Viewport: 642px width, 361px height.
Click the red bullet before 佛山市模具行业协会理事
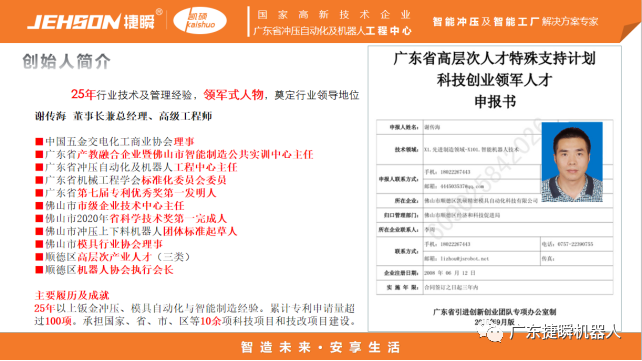click(39, 244)
